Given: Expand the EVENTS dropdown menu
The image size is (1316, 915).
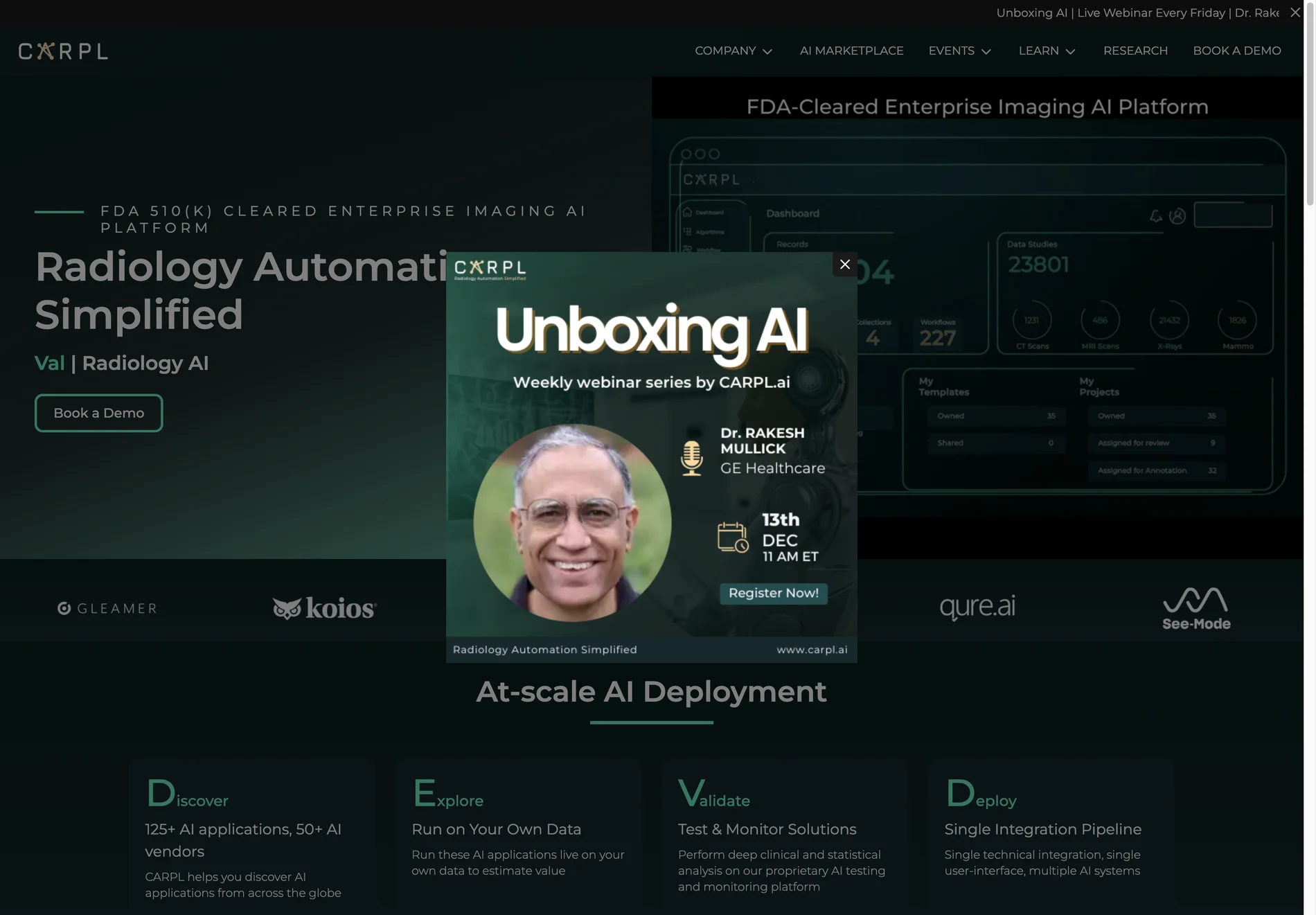Looking at the screenshot, I should pos(960,51).
